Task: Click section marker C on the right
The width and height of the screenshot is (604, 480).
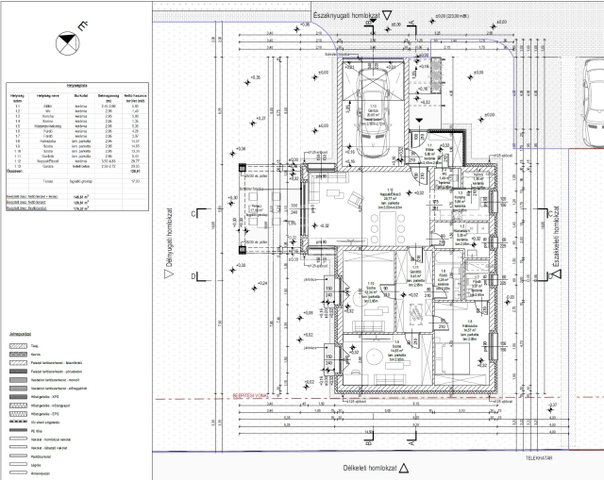Action: point(546,213)
